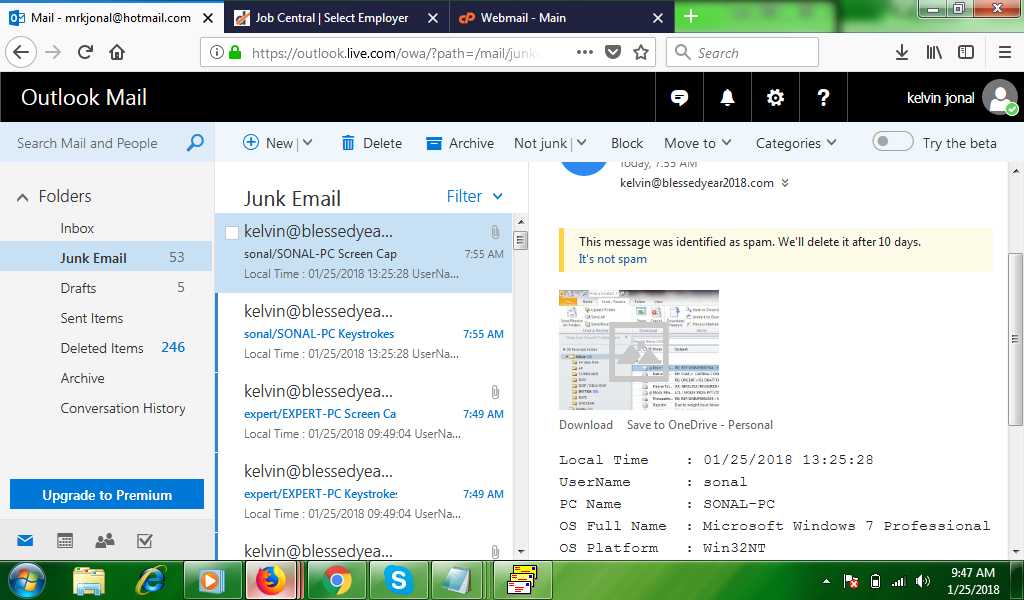Open Skype from the taskbar
1024x600 pixels.
coord(398,580)
